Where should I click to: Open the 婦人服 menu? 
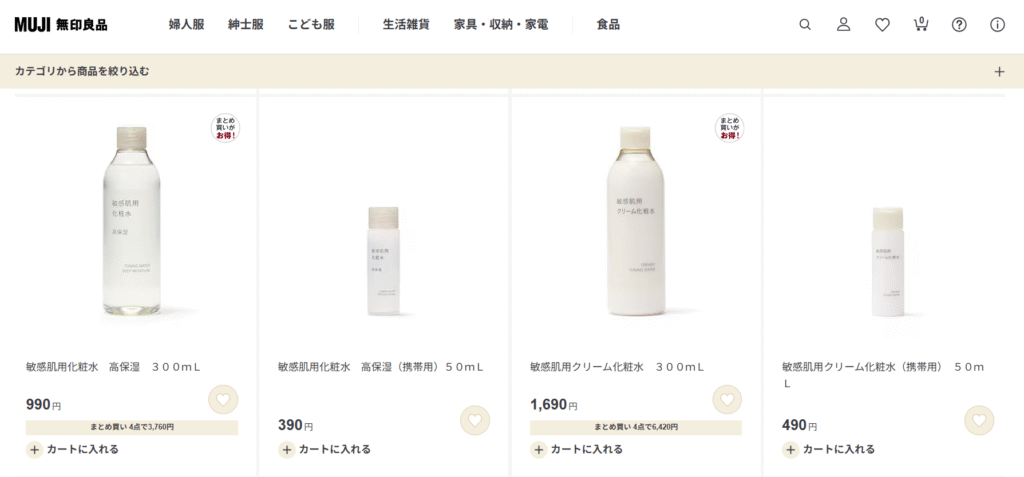[187, 25]
